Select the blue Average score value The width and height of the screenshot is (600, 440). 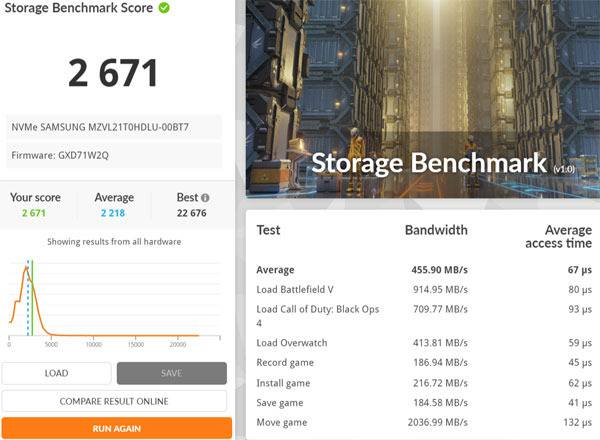[x=114, y=213]
